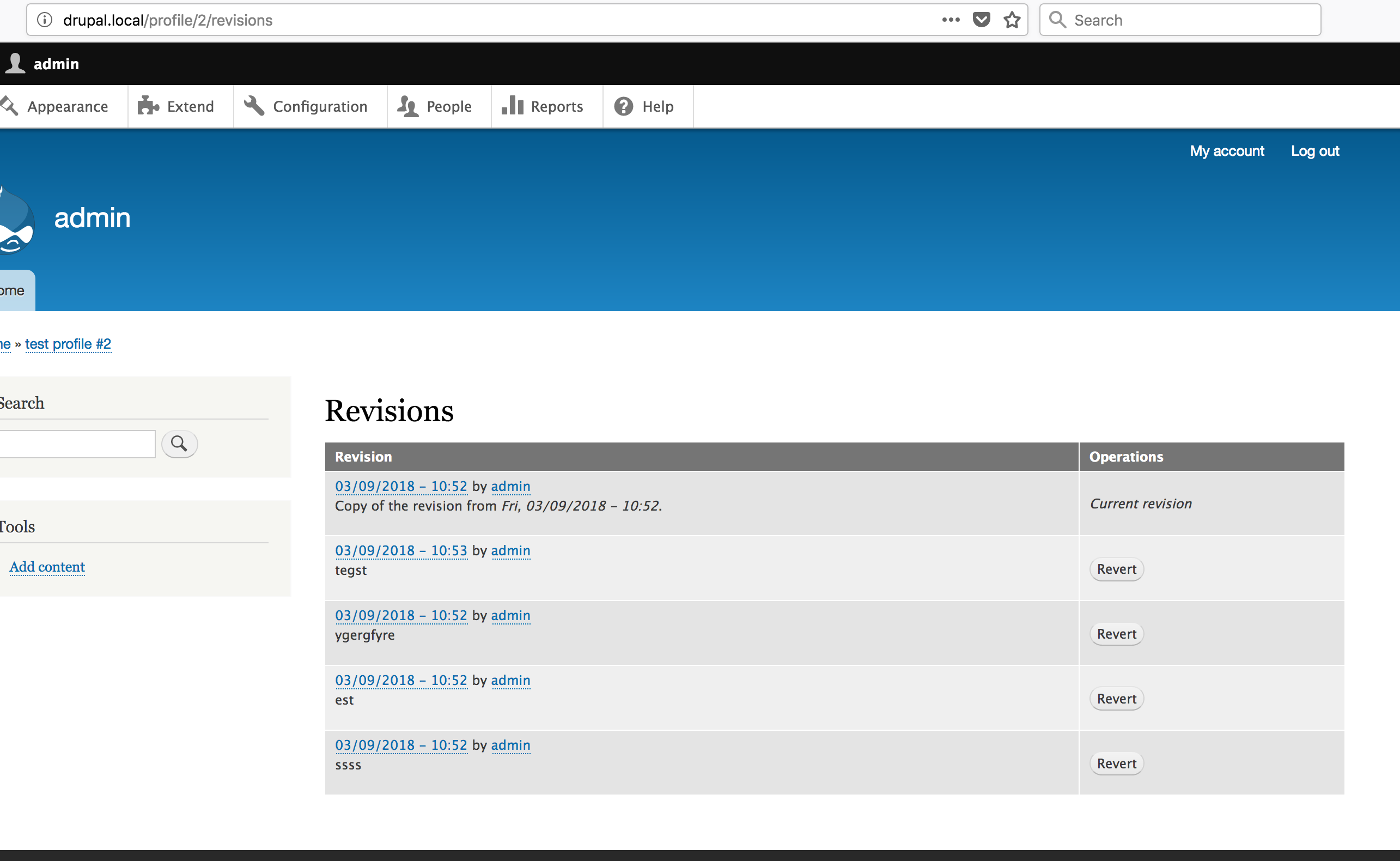Open the 03/09/2018 – 10:53 revision

[401, 550]
